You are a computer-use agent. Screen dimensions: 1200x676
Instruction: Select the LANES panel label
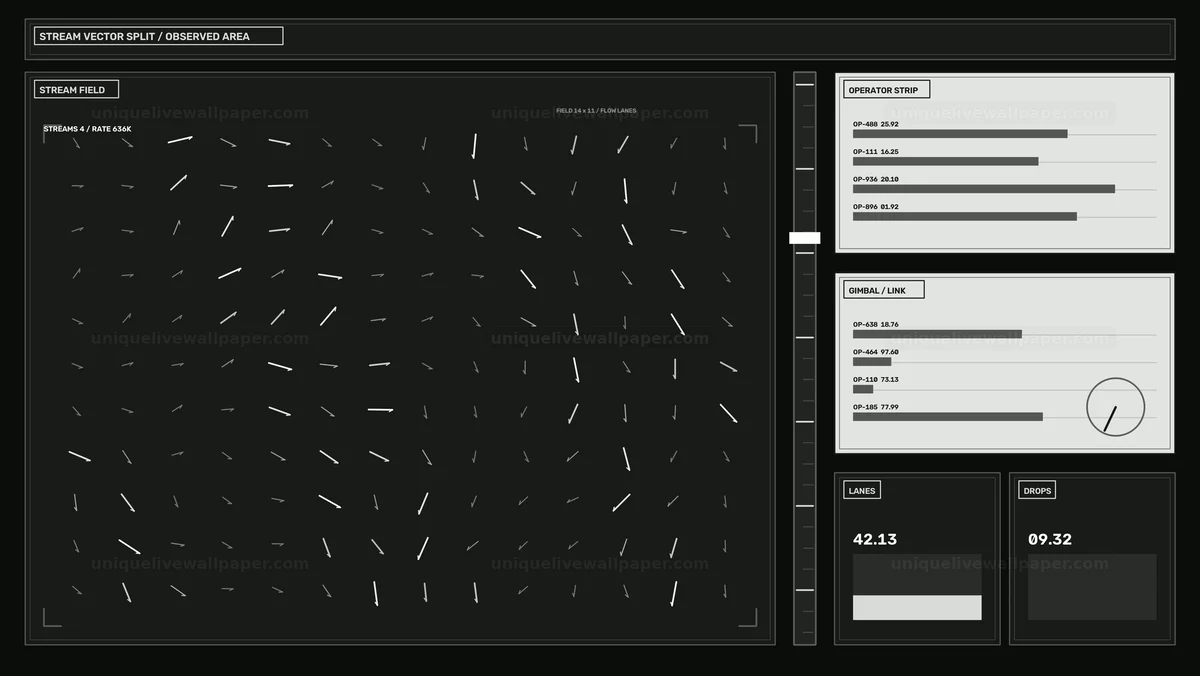(862, 491)
